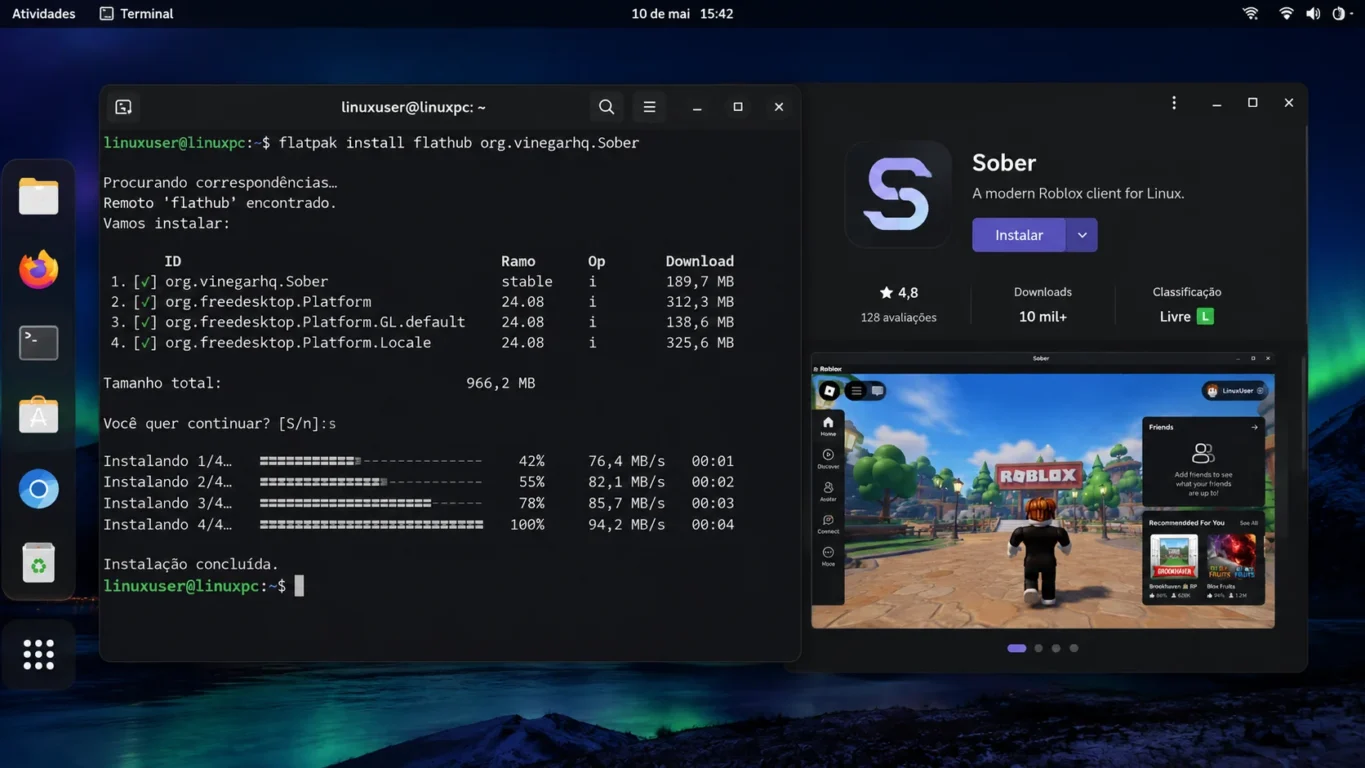Click the description A modern Roblox client for Linux.

(1078, 194)
